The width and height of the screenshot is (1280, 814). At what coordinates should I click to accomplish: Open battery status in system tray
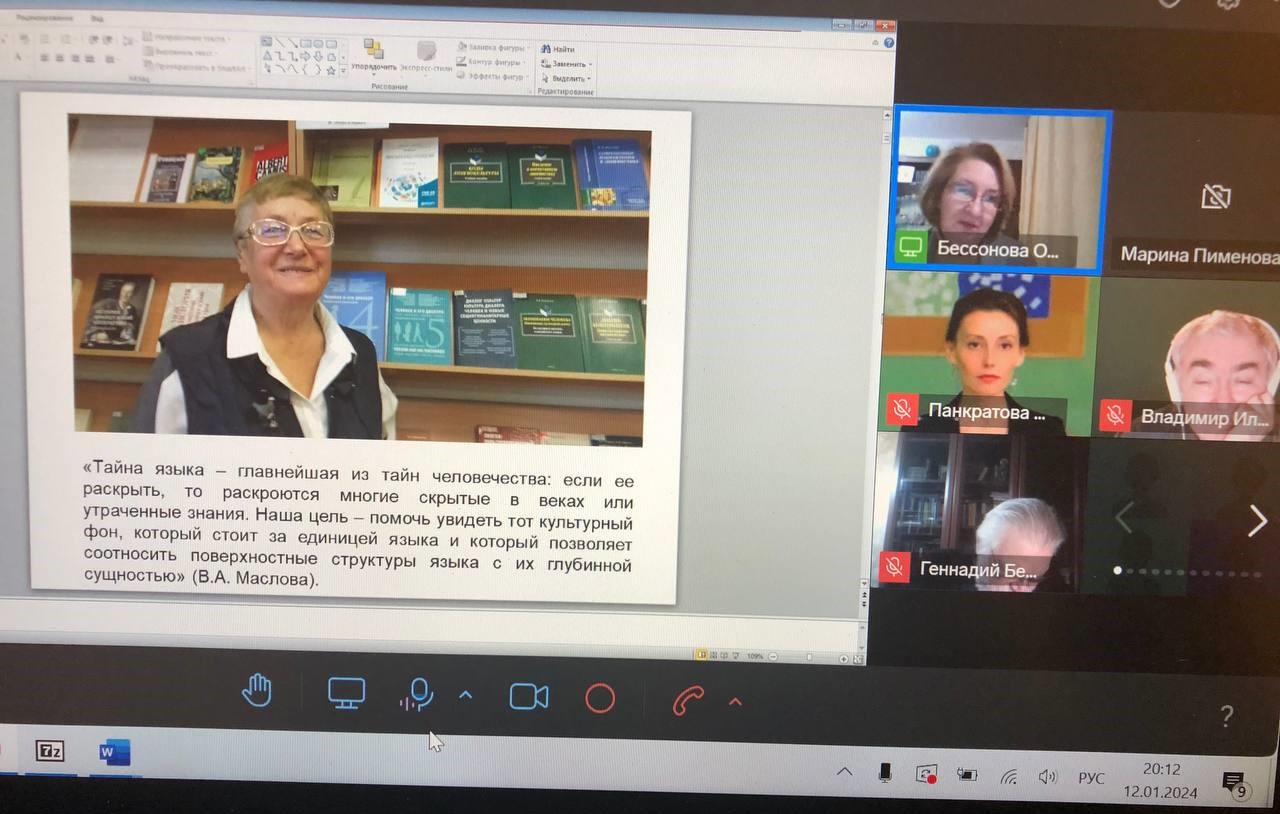(966, 775)
